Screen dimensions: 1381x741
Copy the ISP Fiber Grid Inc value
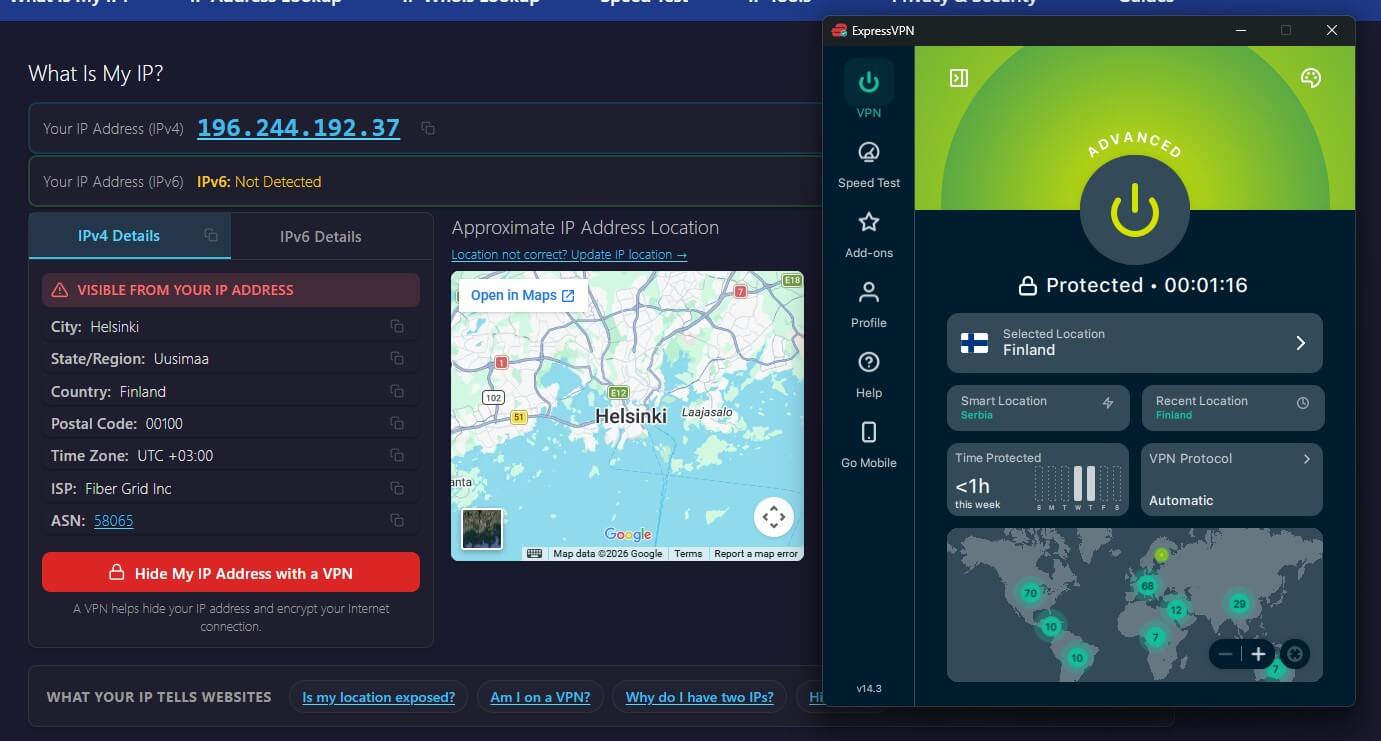397,488
